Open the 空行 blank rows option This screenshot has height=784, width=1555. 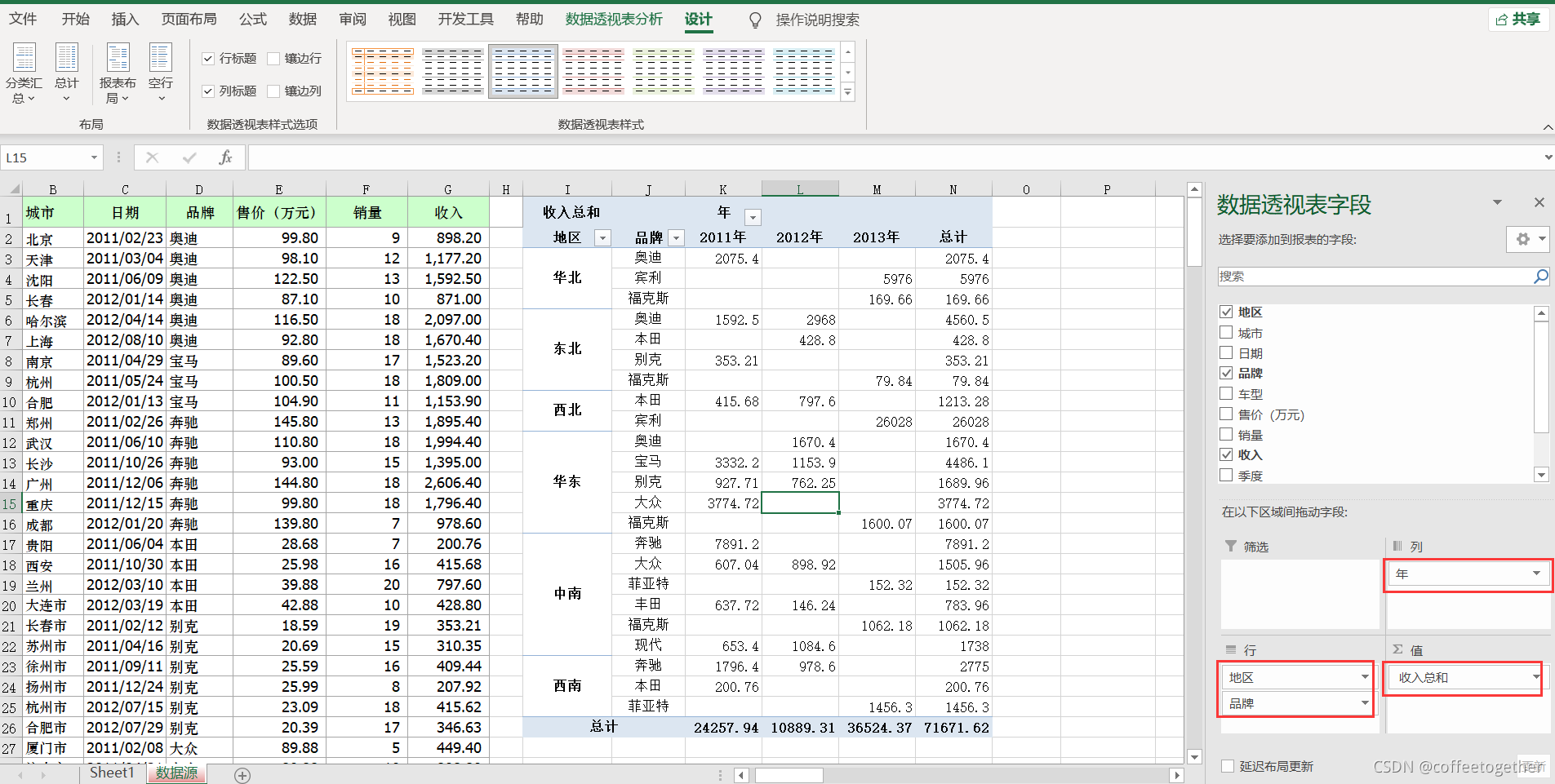click(161, 73)
